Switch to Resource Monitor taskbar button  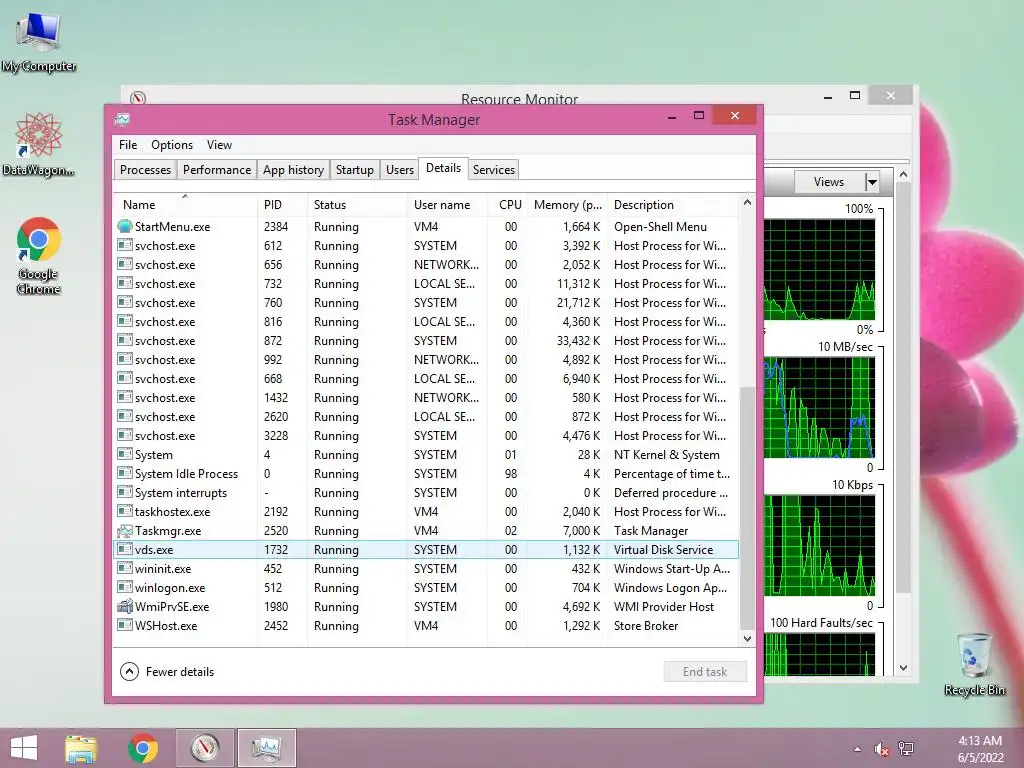tap(204, 748)
